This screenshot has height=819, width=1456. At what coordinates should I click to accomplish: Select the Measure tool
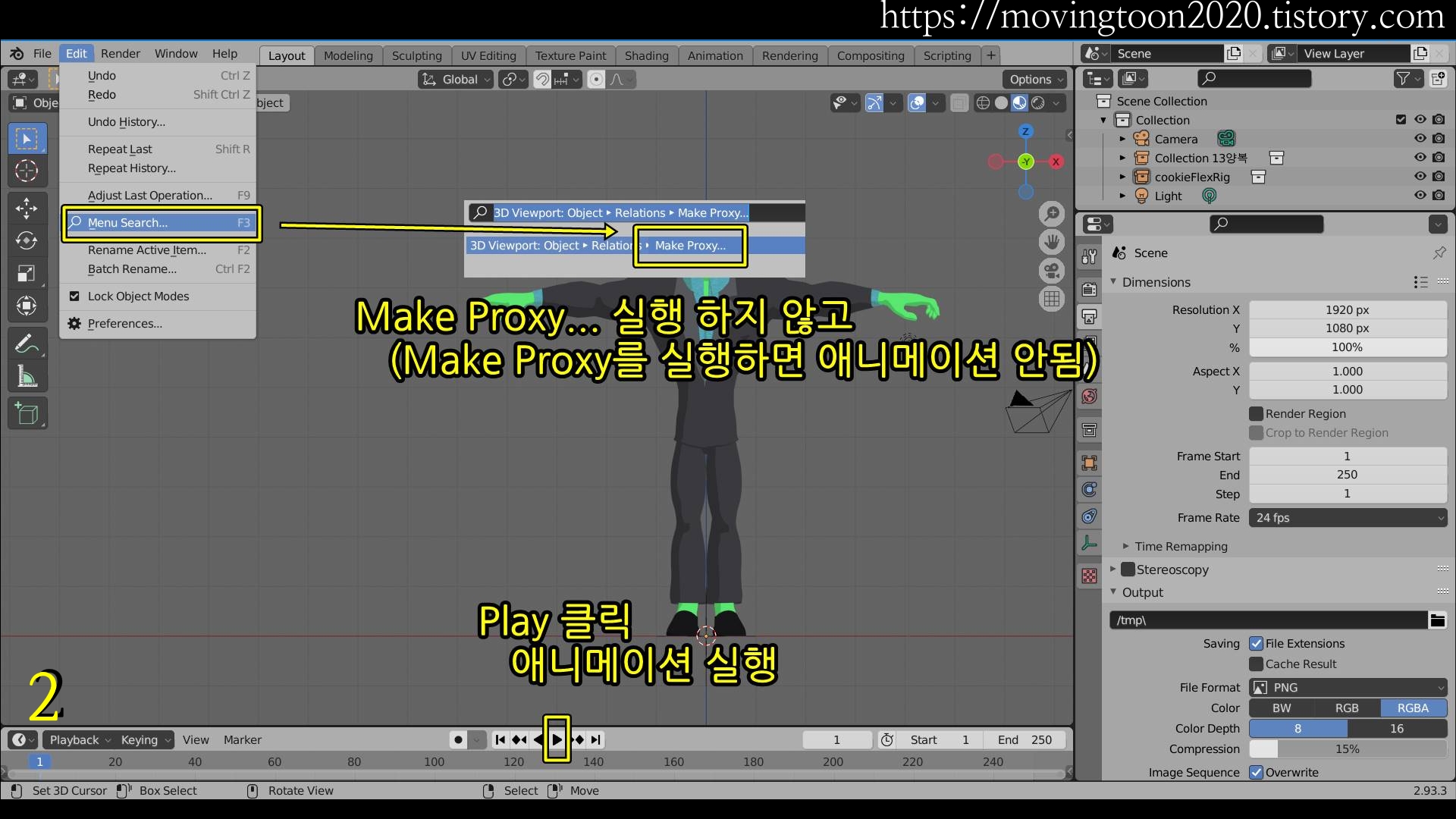27,377
